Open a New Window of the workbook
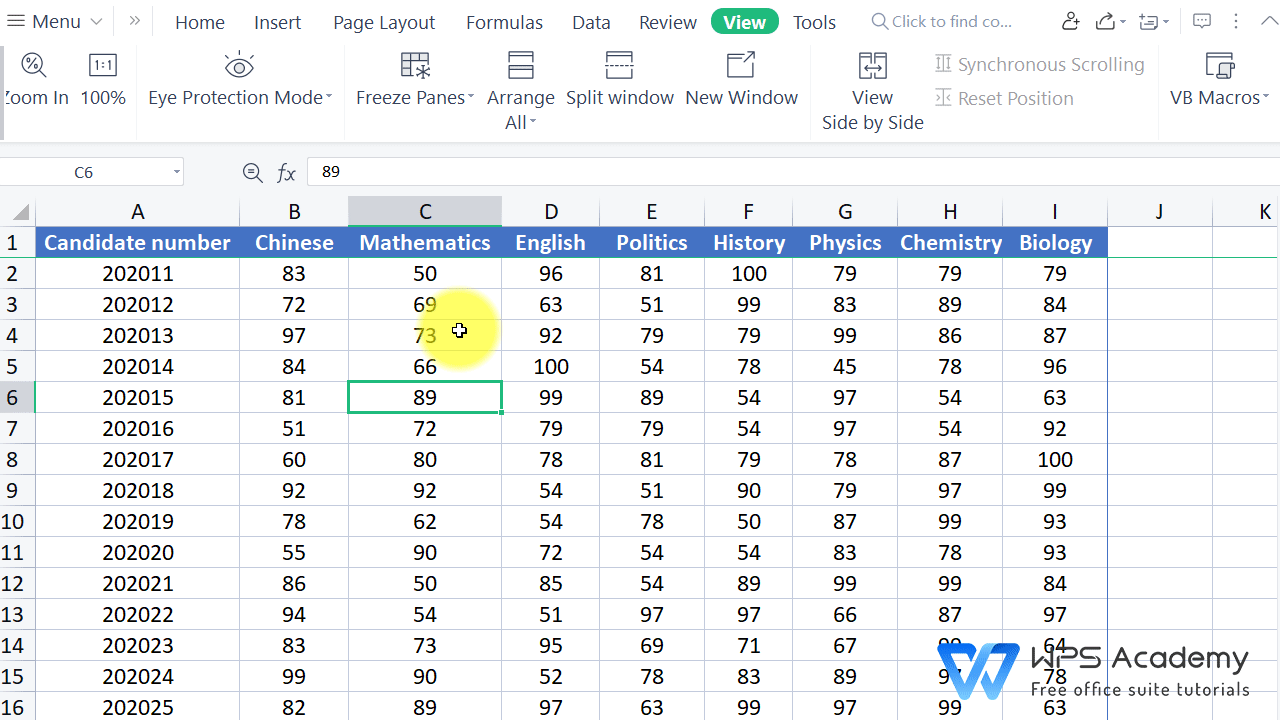 tap(741, 80)
